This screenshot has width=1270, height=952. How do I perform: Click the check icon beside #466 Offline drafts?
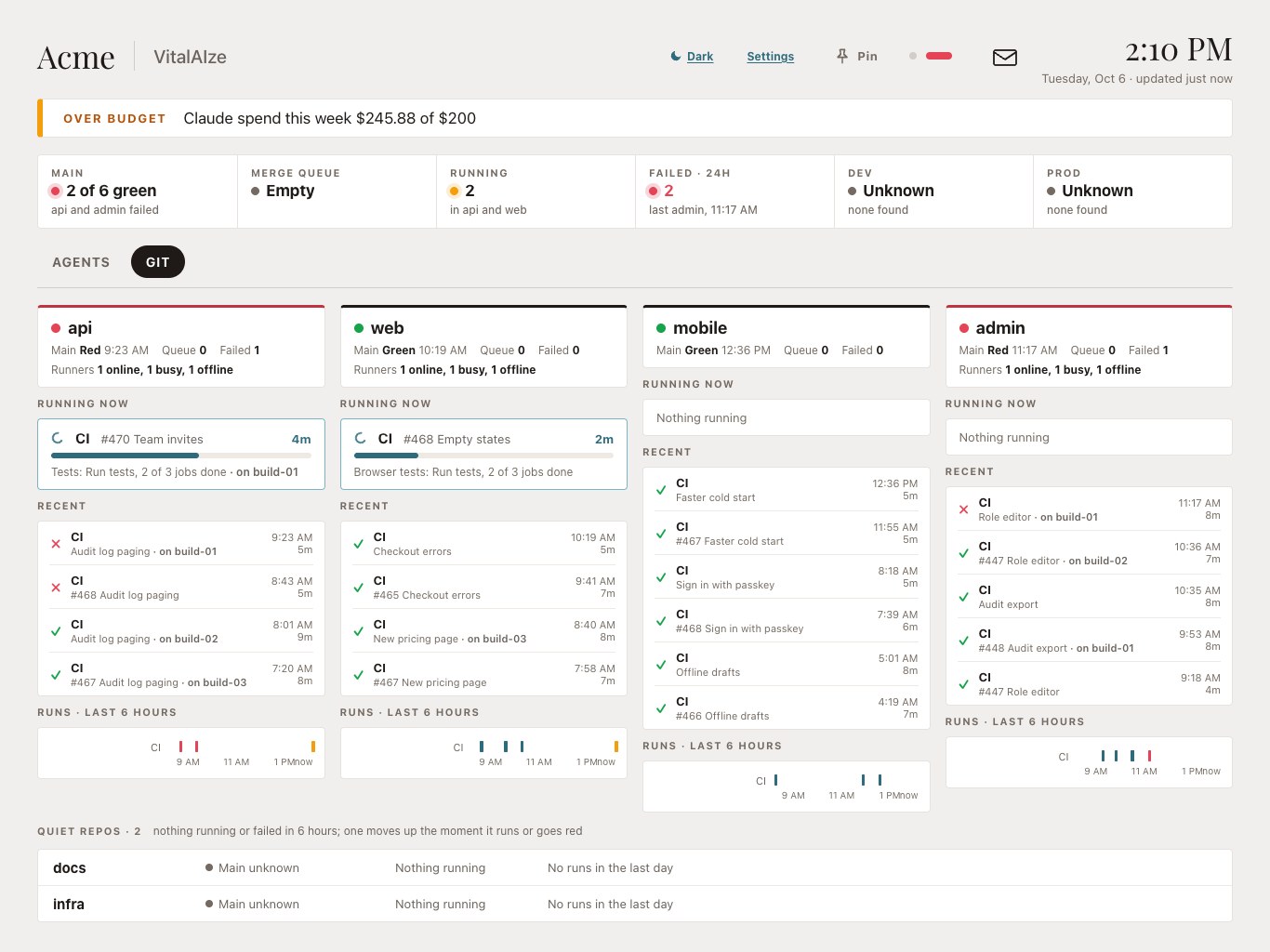pyautogui.click(x=661, y=708)
